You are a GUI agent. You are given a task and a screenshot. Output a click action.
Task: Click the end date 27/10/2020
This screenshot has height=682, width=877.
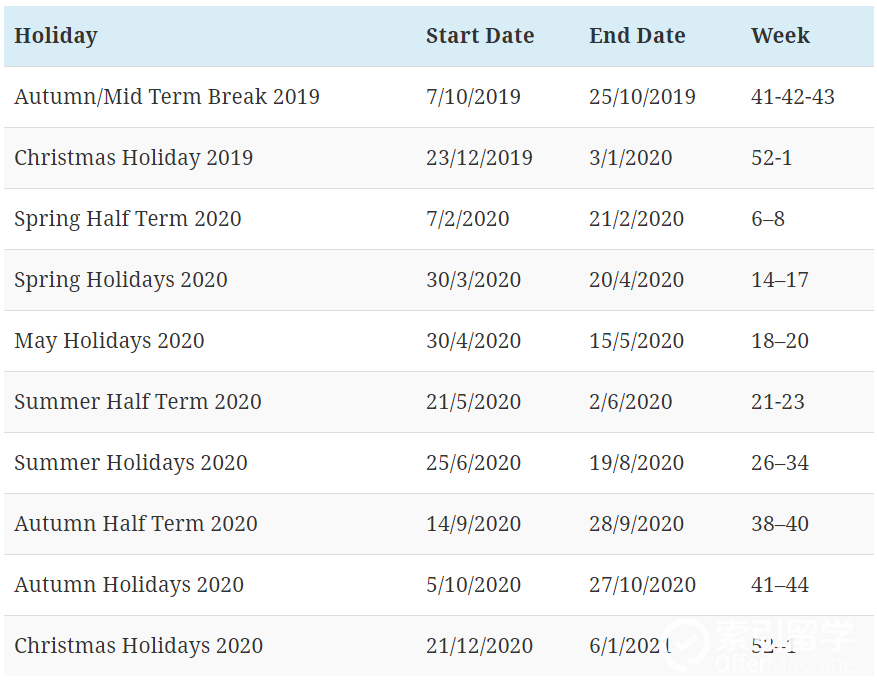[642, 585]
